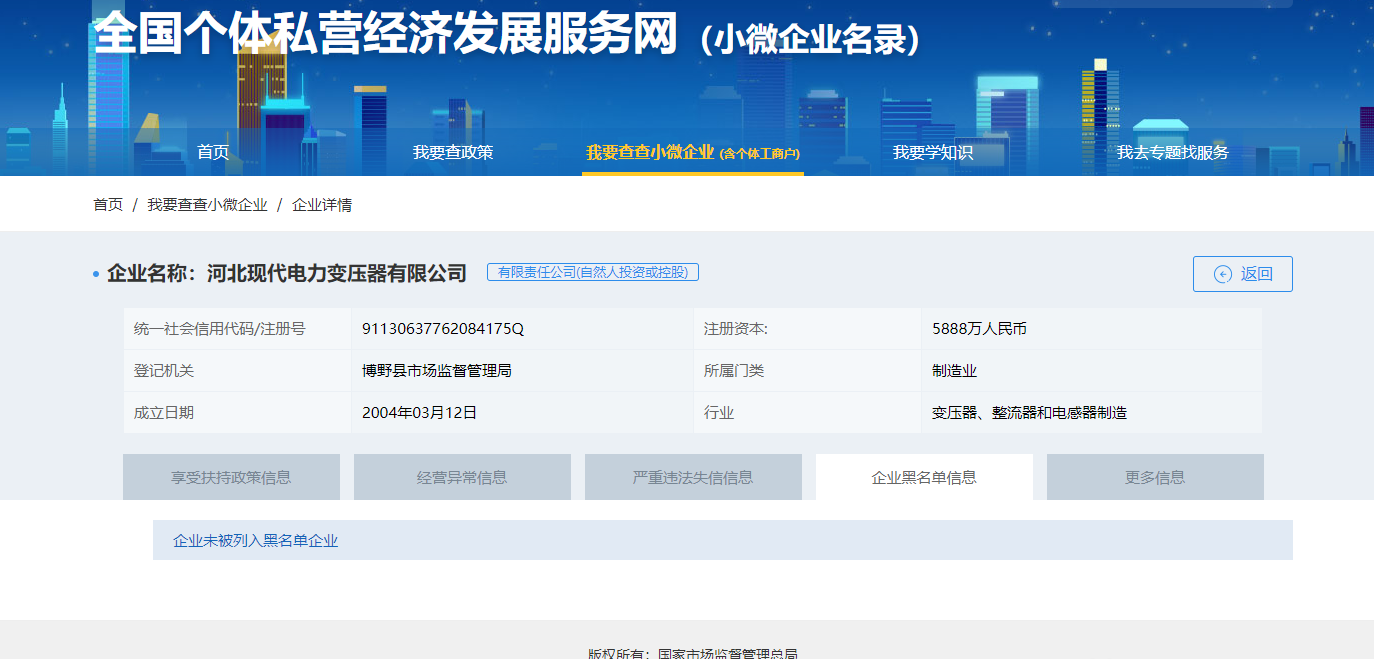Image resolution: width=1374 pixels, height=659 pixels.
Task: Click the 注册资本 label
Action: [735, 328]
